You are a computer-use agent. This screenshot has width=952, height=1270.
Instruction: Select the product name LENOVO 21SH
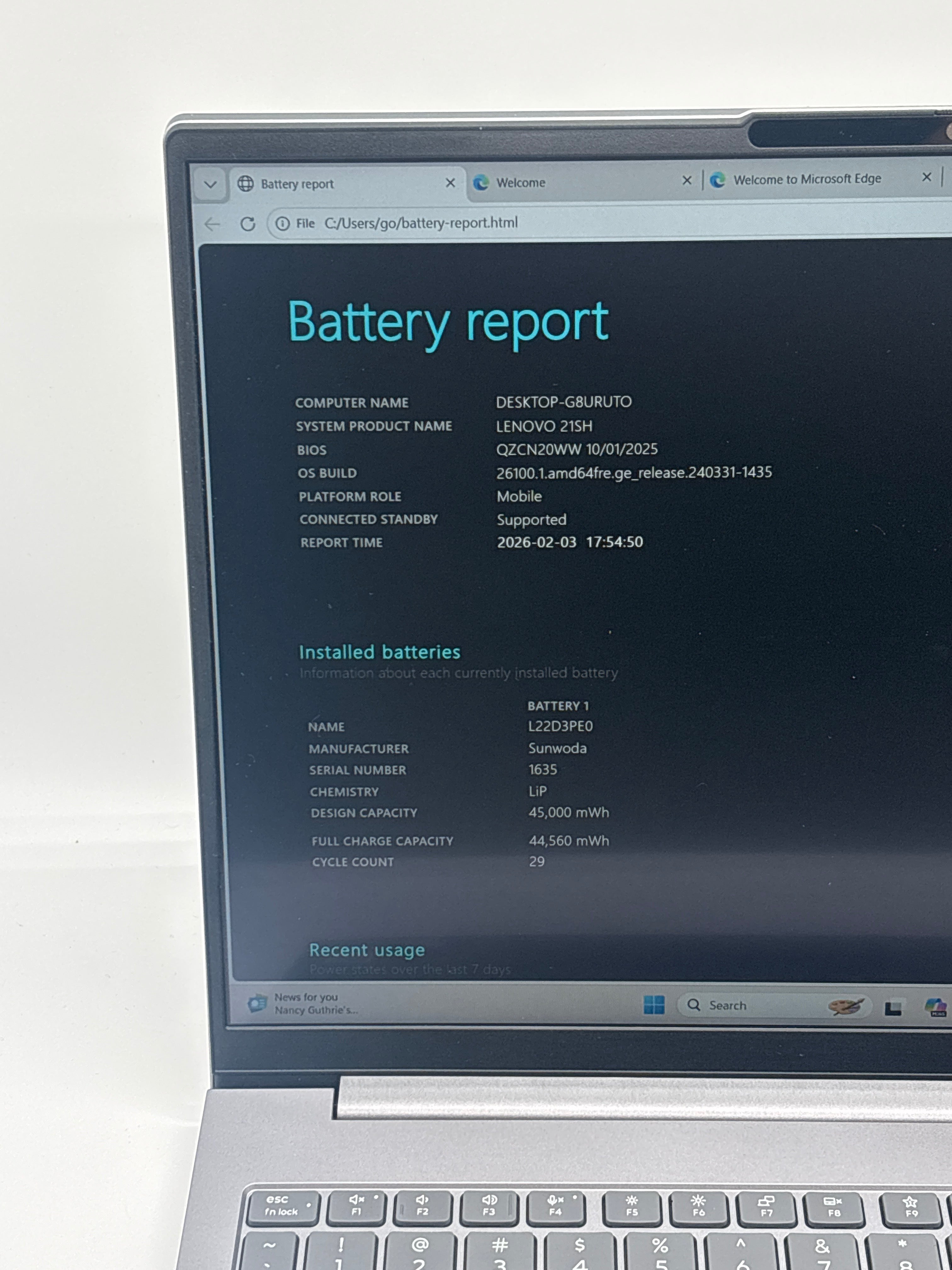(544, 426)
